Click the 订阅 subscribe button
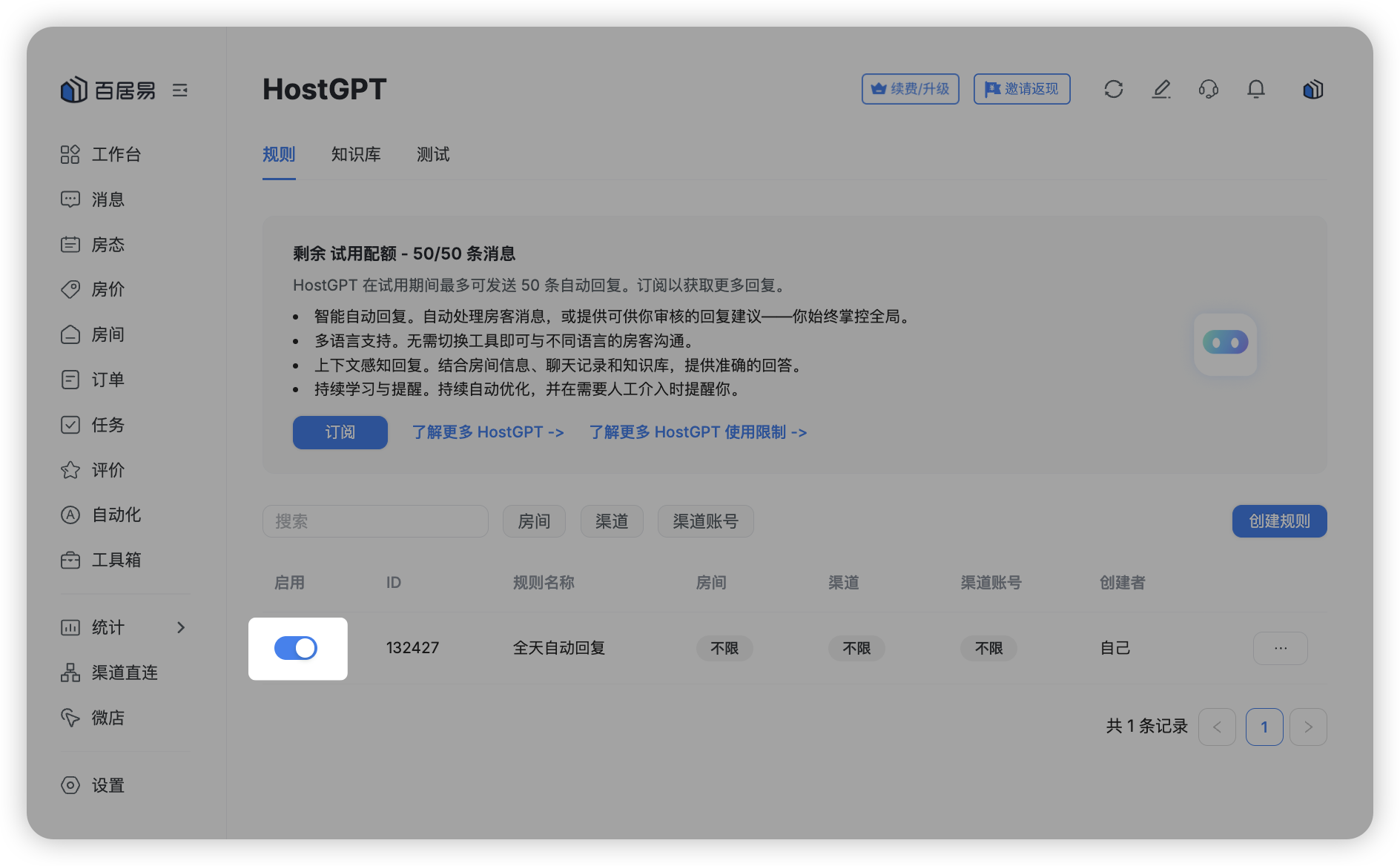1400x866 pixels. (340, 432)
